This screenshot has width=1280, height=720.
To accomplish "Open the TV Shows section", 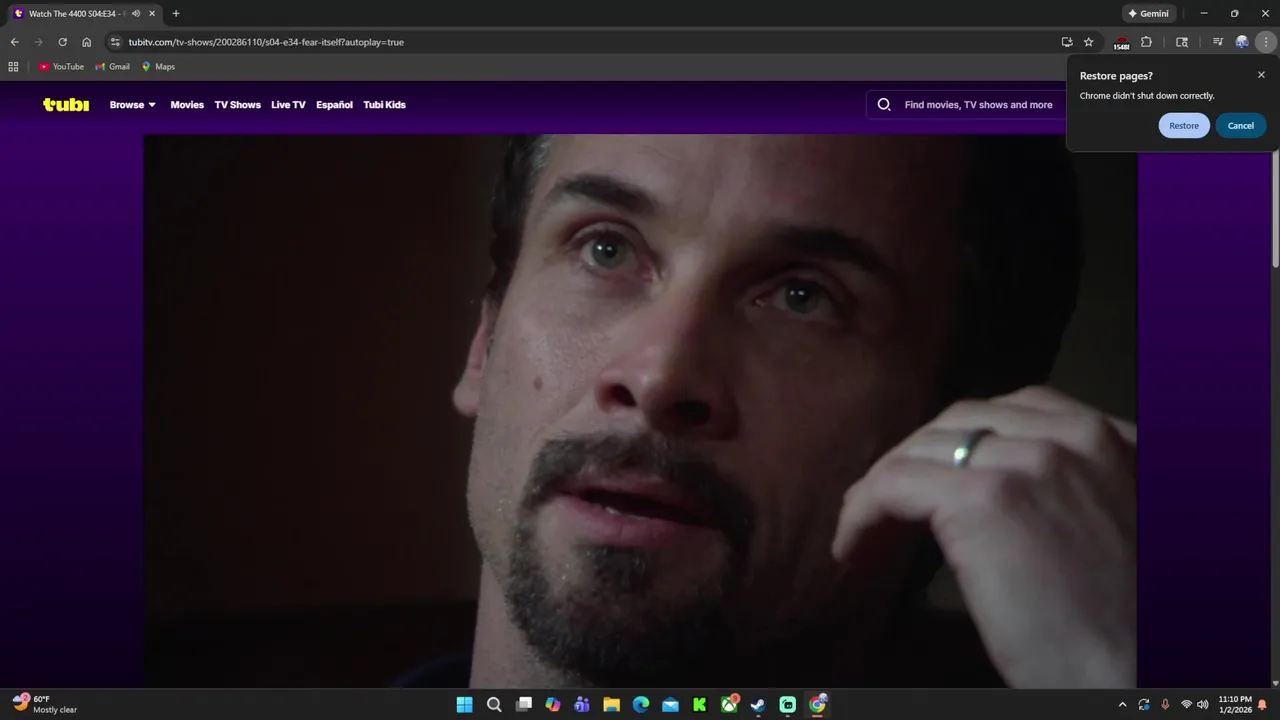I will pyautogui.click(x=237, y=105).
